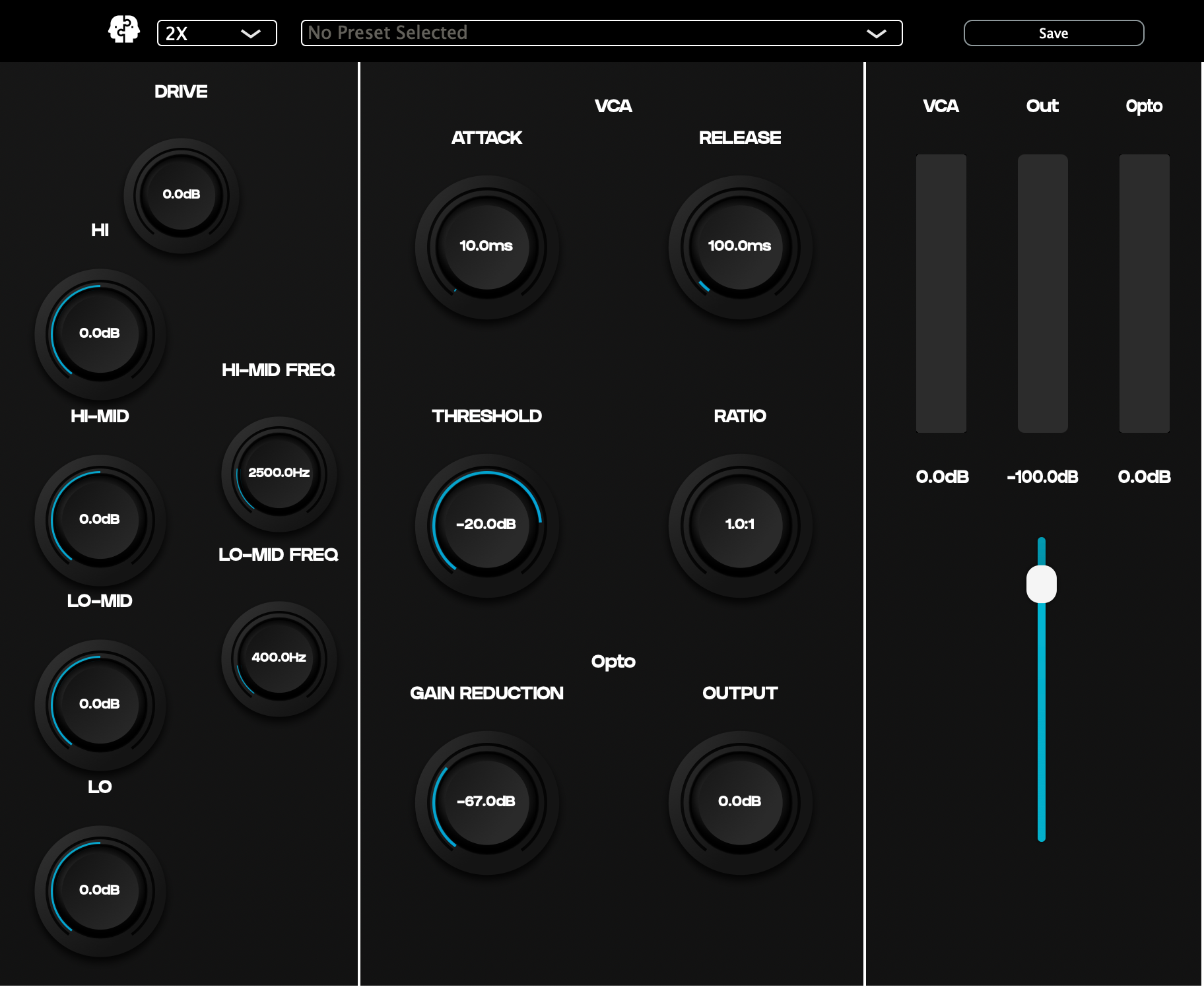Click the HI-MID band label
The image size is (1204, 987).
click(100, 416)
